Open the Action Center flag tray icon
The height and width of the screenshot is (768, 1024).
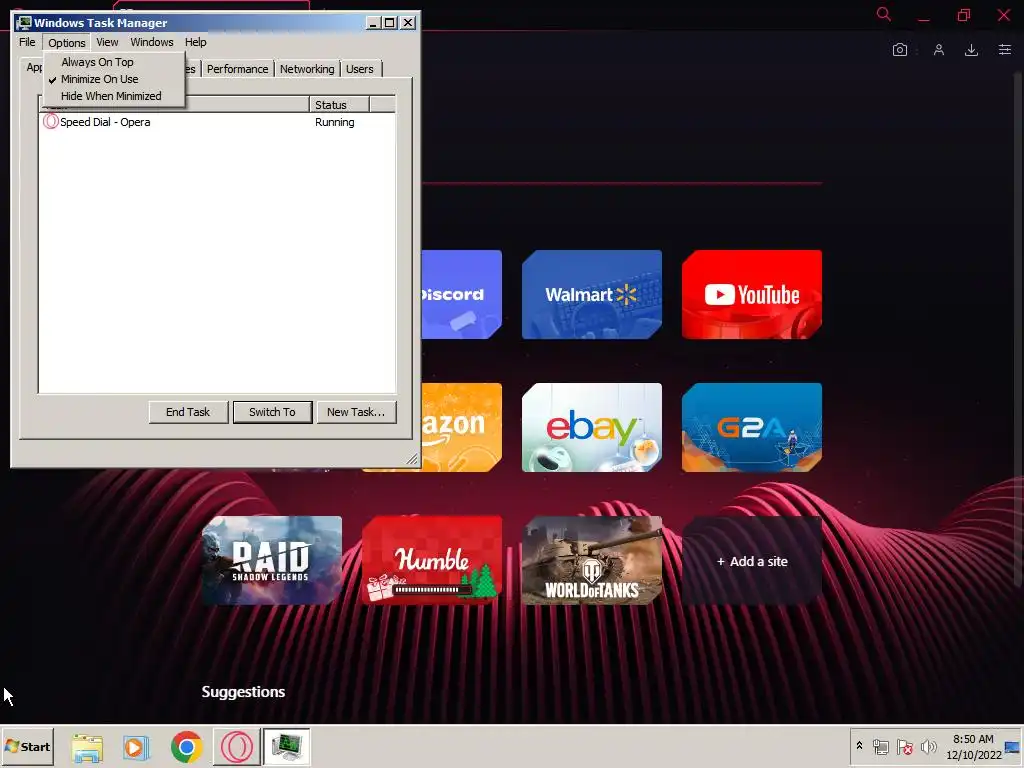pos(904,746)
